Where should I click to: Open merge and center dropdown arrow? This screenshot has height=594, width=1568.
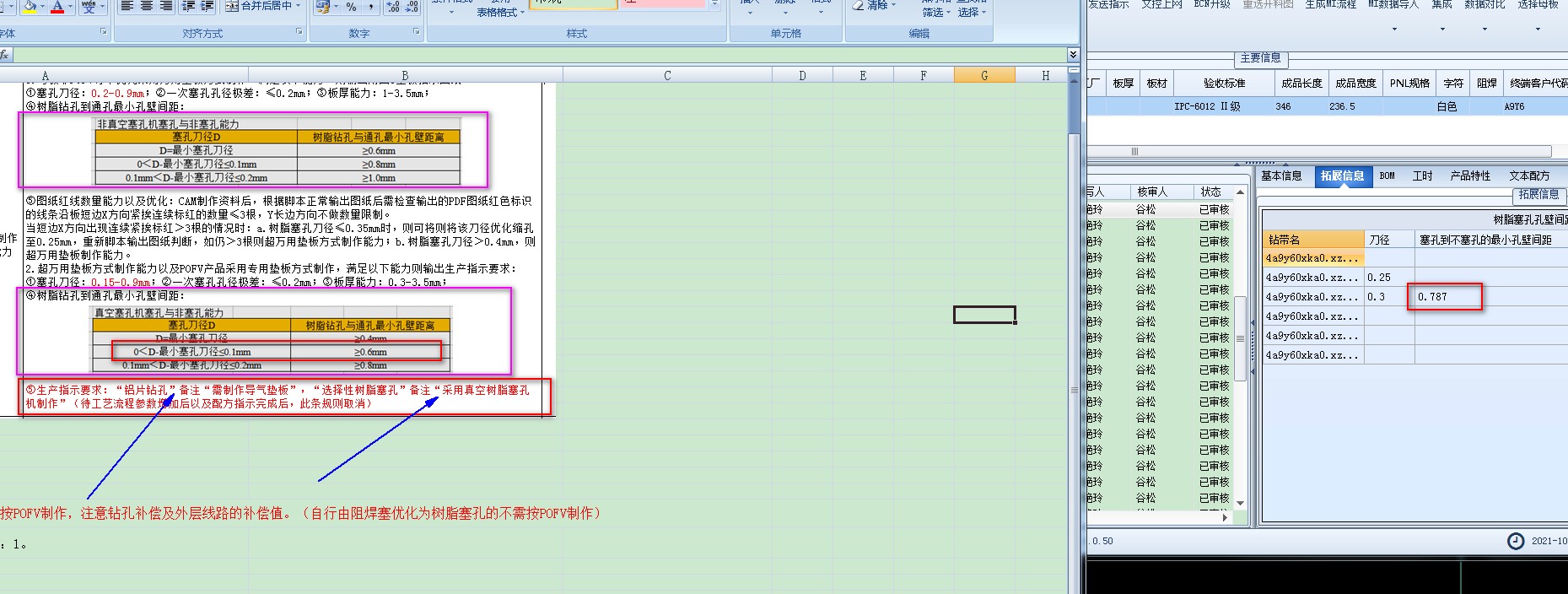[x=299, y=6]
